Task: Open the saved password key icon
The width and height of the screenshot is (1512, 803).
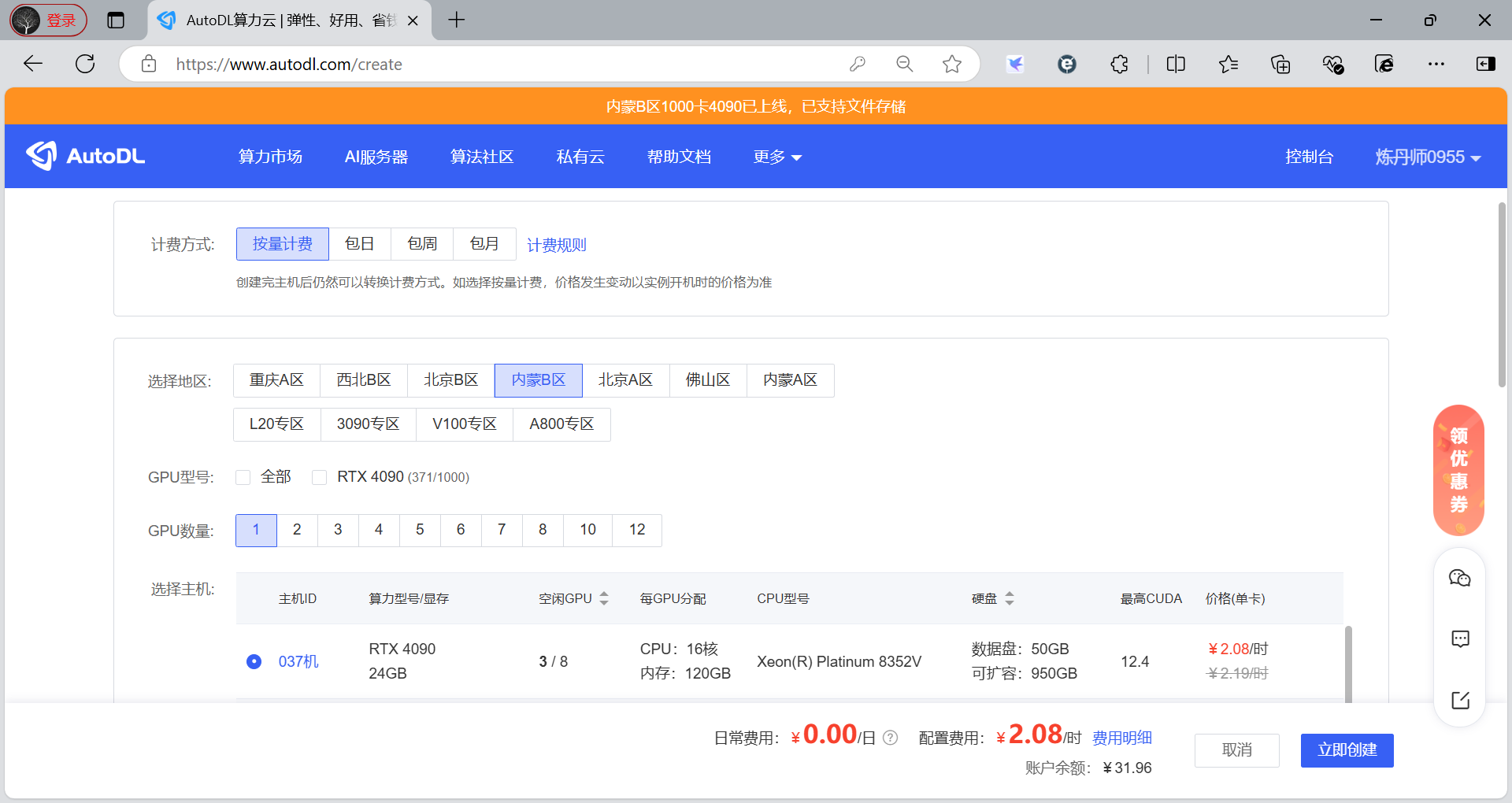Action: pyautogui.click(x=858, y=64)
